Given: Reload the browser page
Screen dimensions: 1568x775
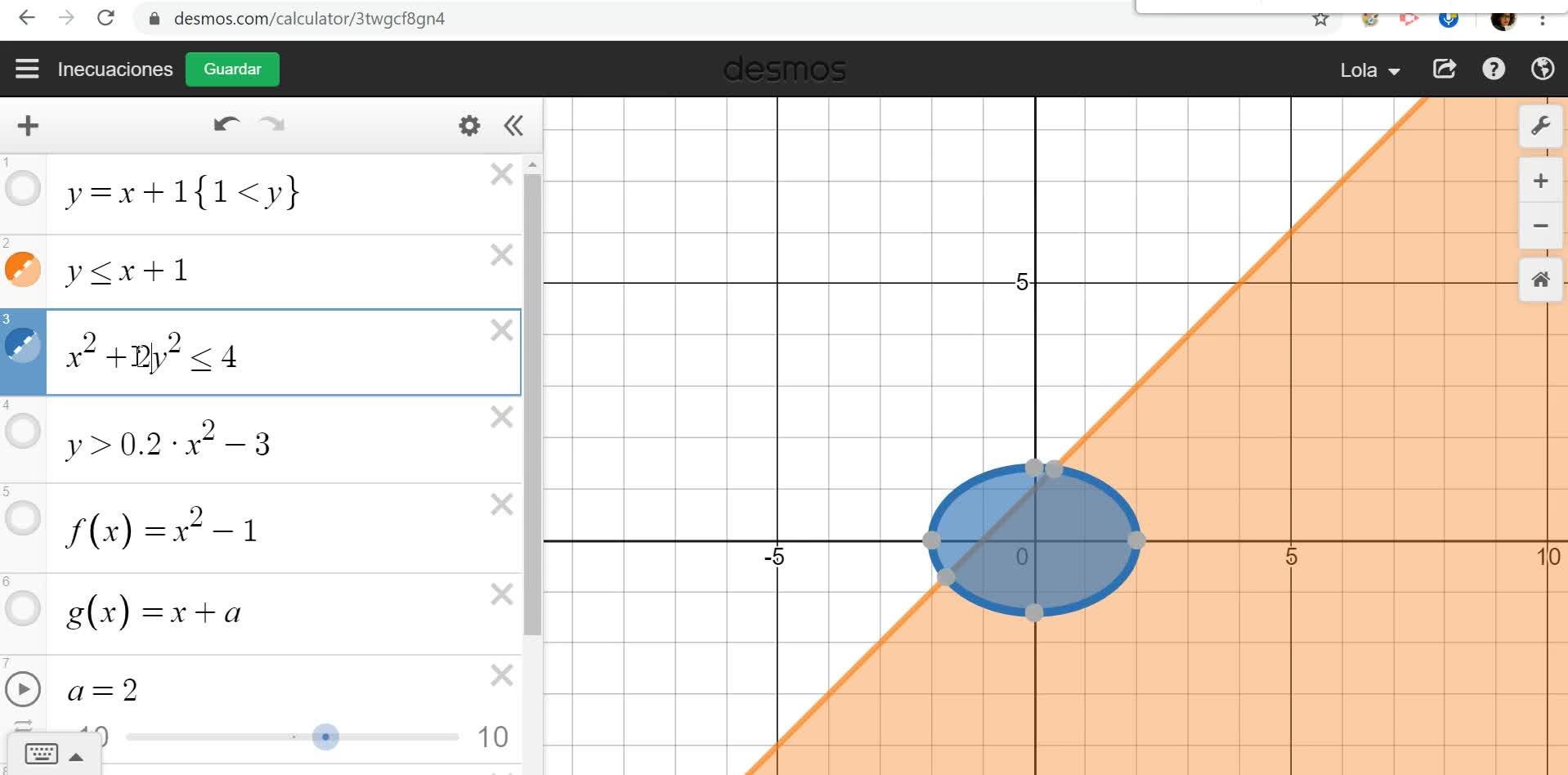Looking at the screenshot, I should 105,18.
